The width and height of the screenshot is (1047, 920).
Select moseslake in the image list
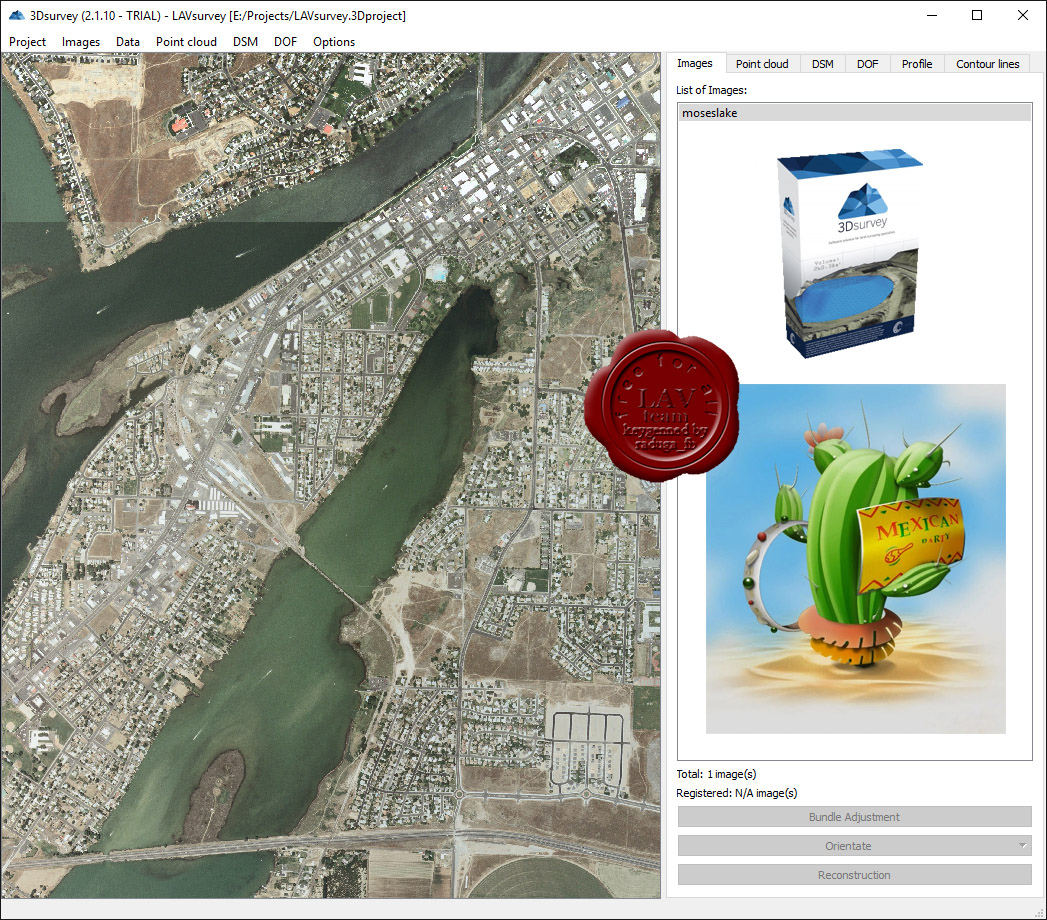click(855, 113)
